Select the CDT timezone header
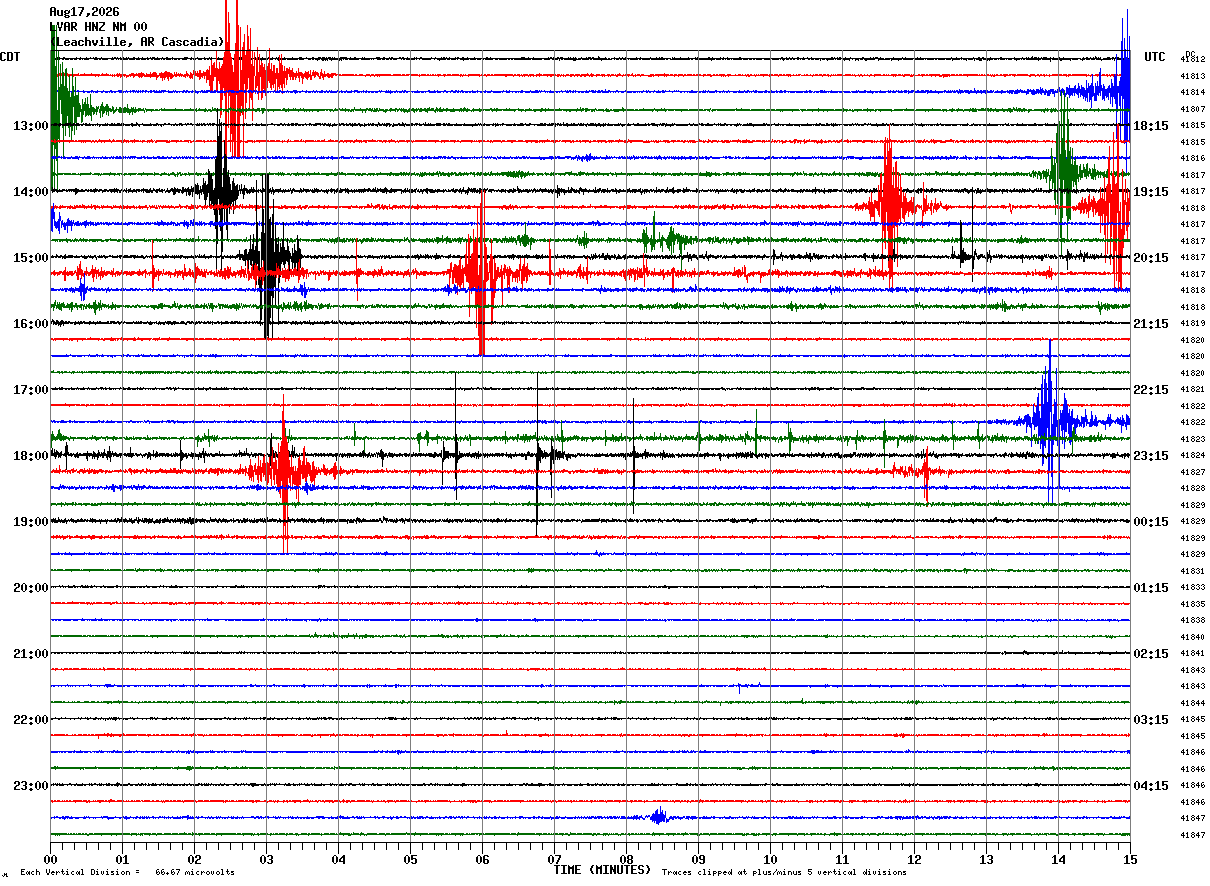 10,57
